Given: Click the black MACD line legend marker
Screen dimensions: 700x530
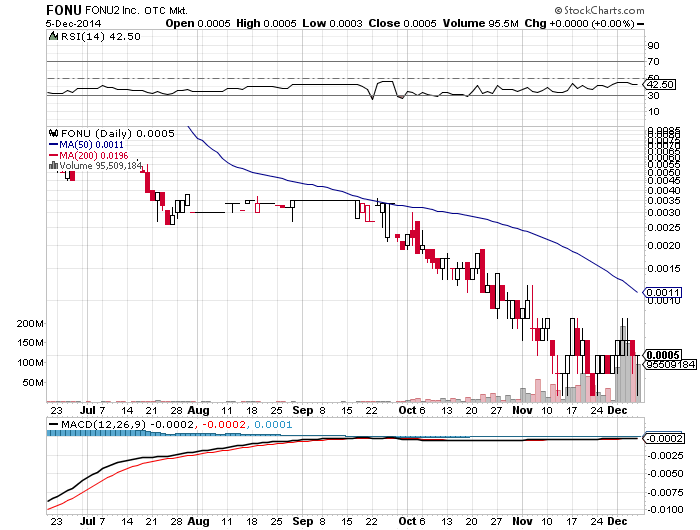Looking at the screenshot, I should point(53,424).
